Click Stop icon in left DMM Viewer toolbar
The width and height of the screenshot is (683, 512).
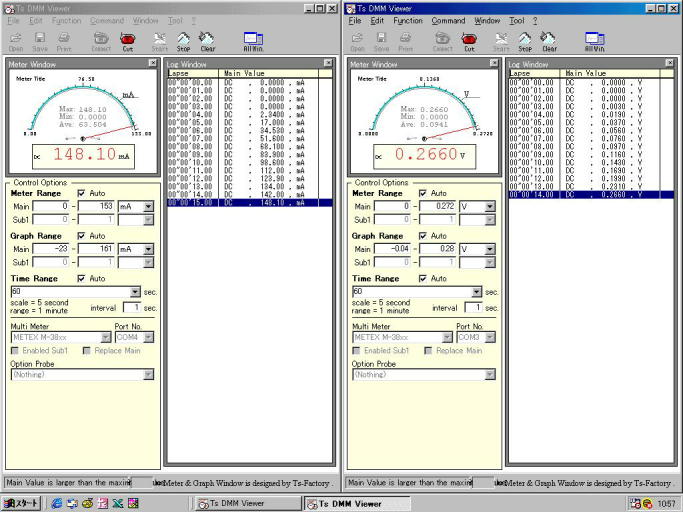183,42
